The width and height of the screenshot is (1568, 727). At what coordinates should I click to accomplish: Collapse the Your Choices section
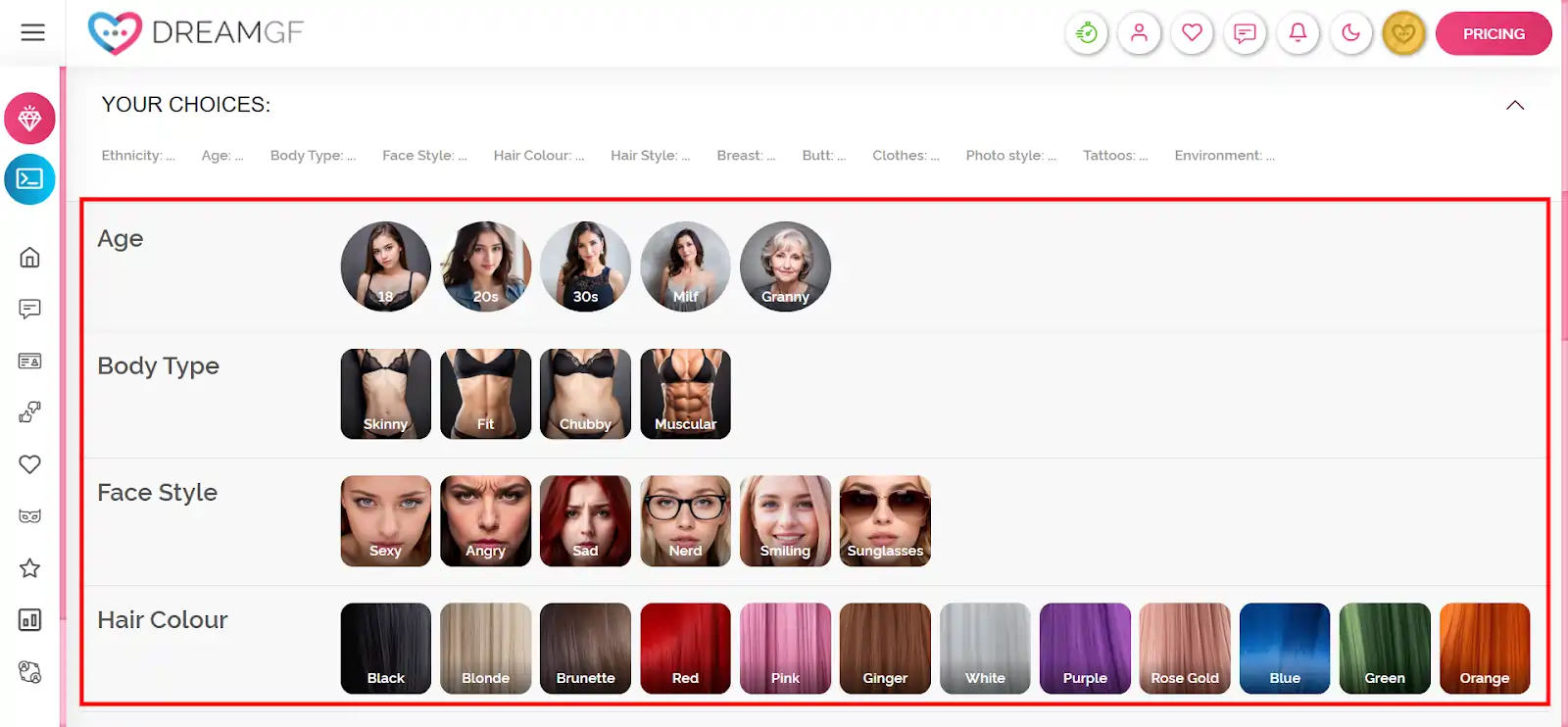1515,105
